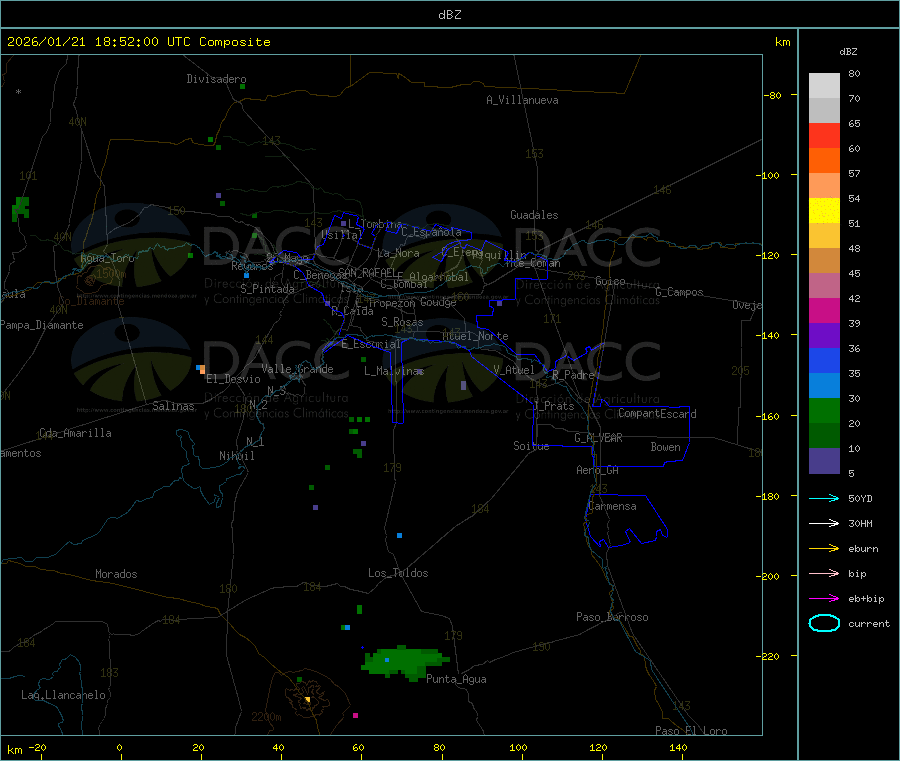Click the 'Carmensa' map label
This screenshot has width=900, height=761.
point(612,506)
